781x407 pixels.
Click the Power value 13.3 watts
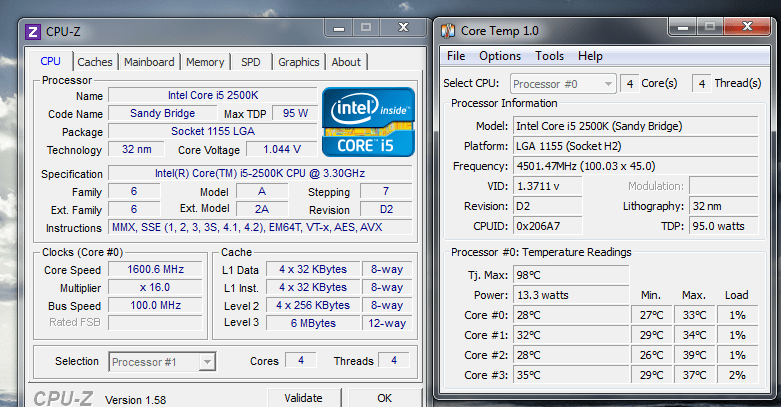pyautogui.click(x=571, y=295)
